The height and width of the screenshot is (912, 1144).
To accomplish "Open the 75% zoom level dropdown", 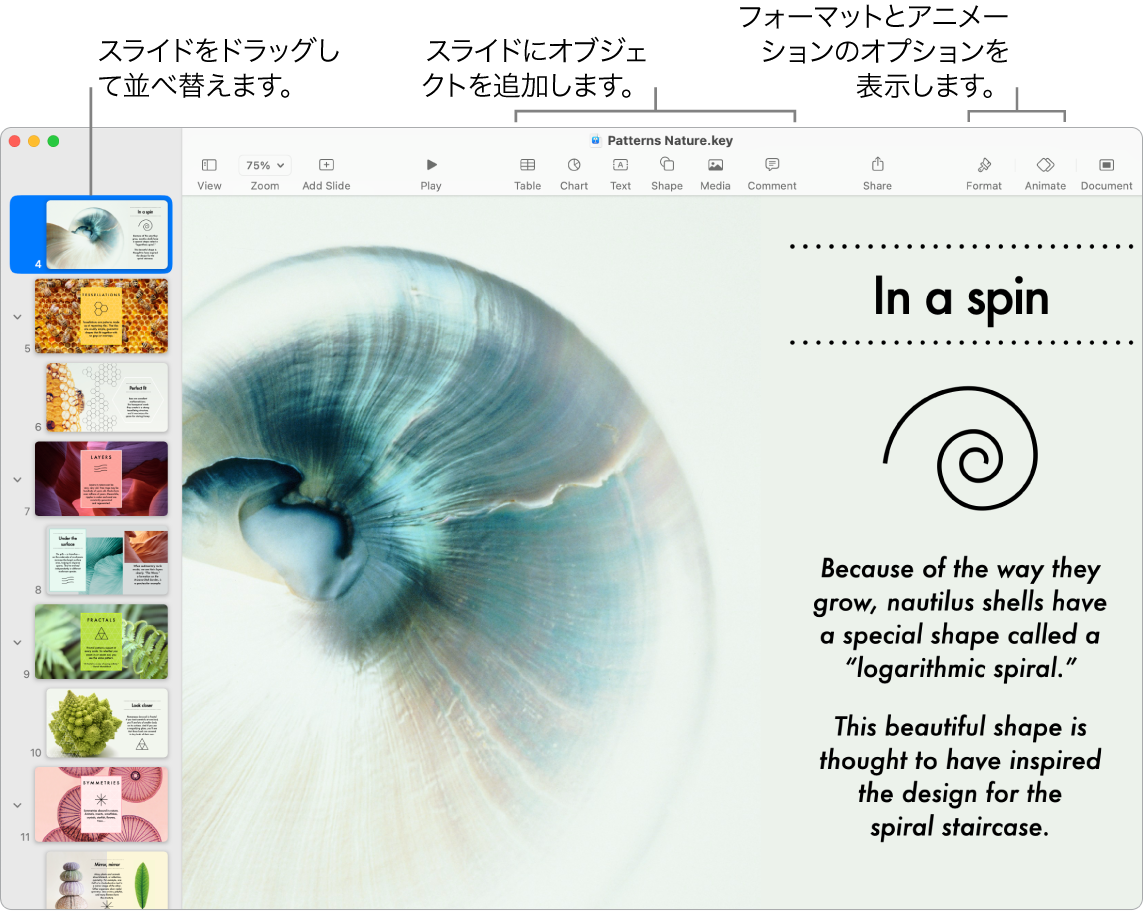I will (263, 165).
